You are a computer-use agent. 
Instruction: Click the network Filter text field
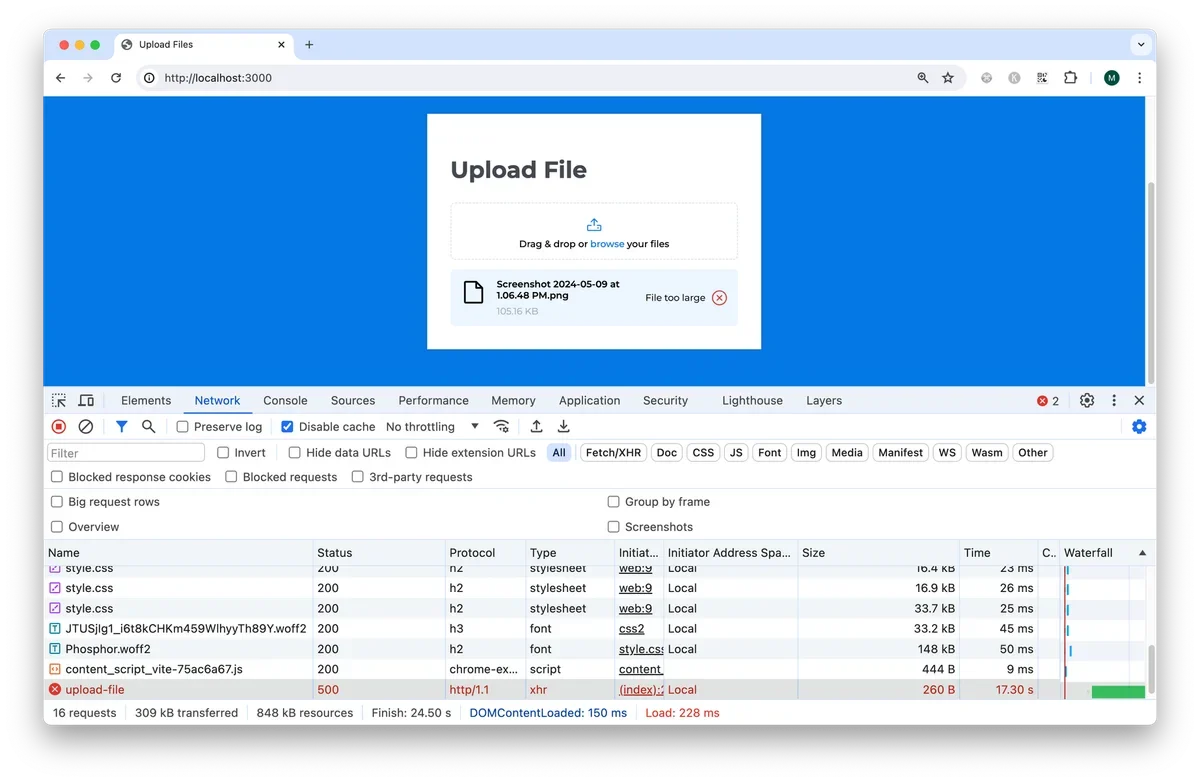pos(126,452)
